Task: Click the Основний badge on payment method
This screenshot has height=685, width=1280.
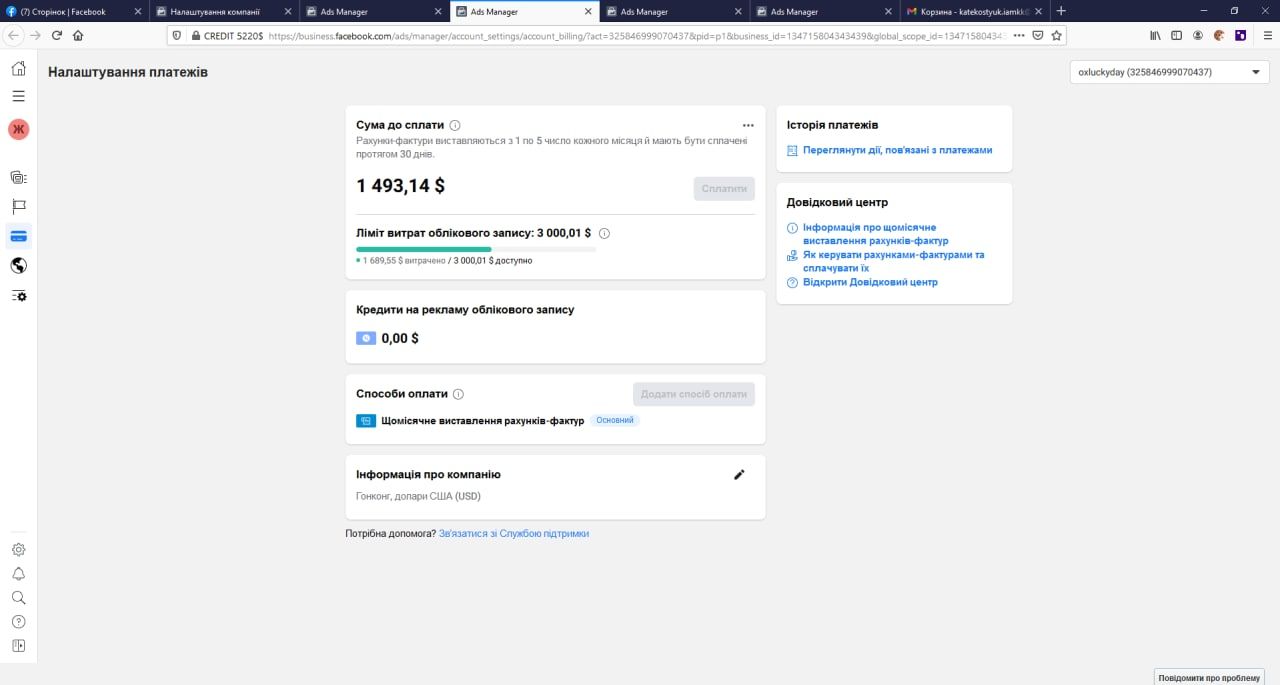Action: (x=615, y=420)
